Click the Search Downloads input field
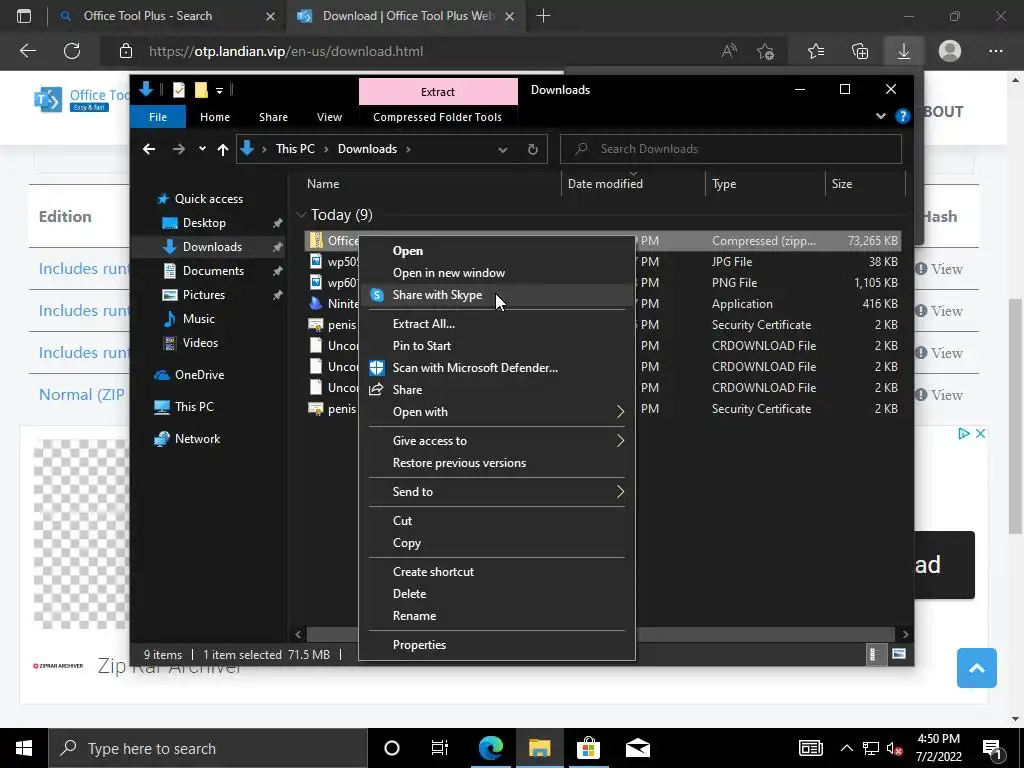1024x768 pixels. pyautogui.click(x=731, y=149)
